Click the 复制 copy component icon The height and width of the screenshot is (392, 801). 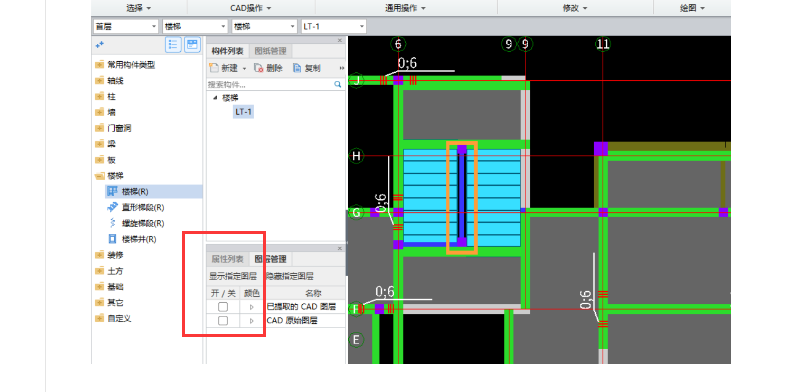[297, 68]
